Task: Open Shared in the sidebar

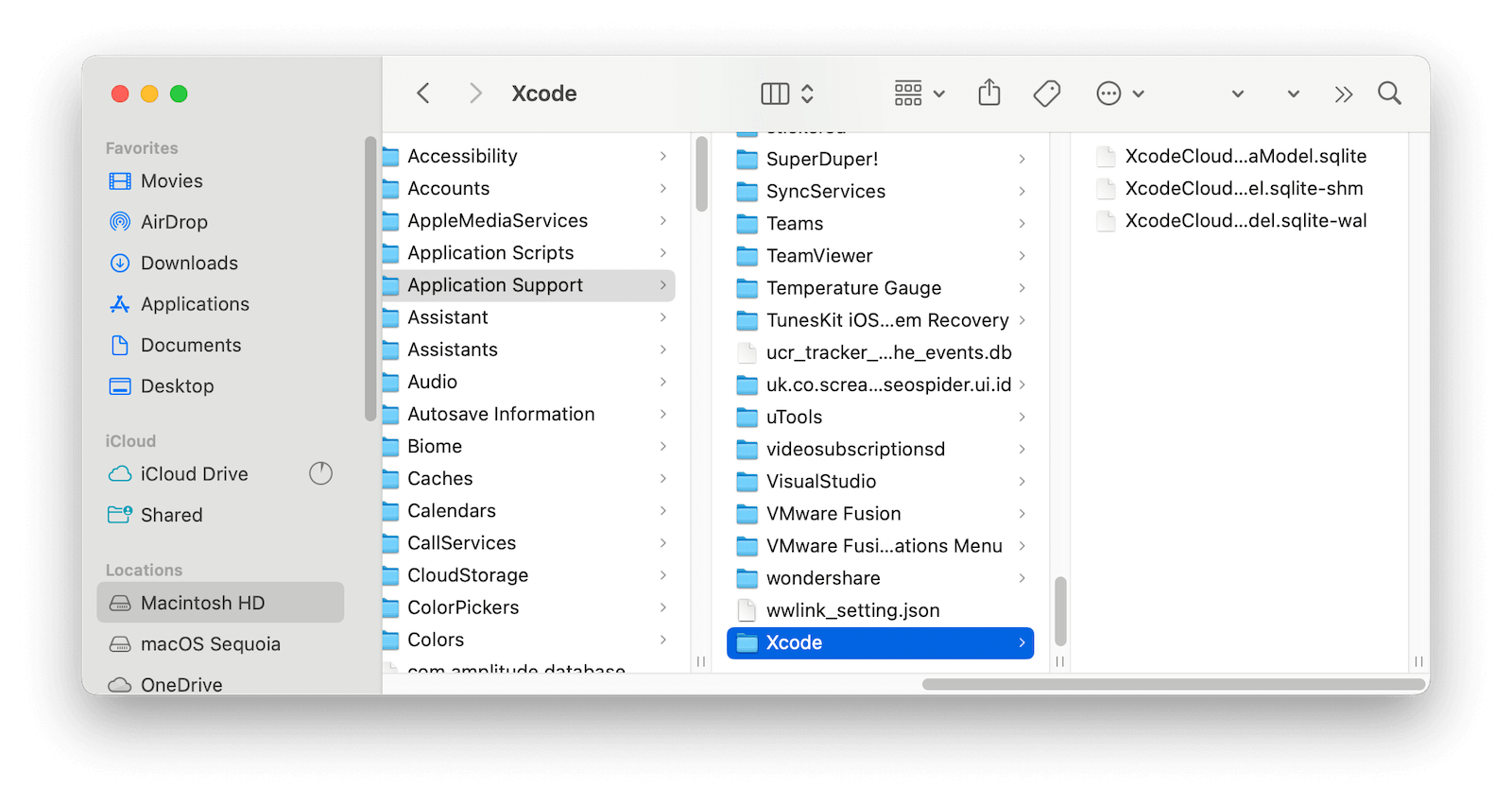Action: pyautogui.click(x=220, y=515)
